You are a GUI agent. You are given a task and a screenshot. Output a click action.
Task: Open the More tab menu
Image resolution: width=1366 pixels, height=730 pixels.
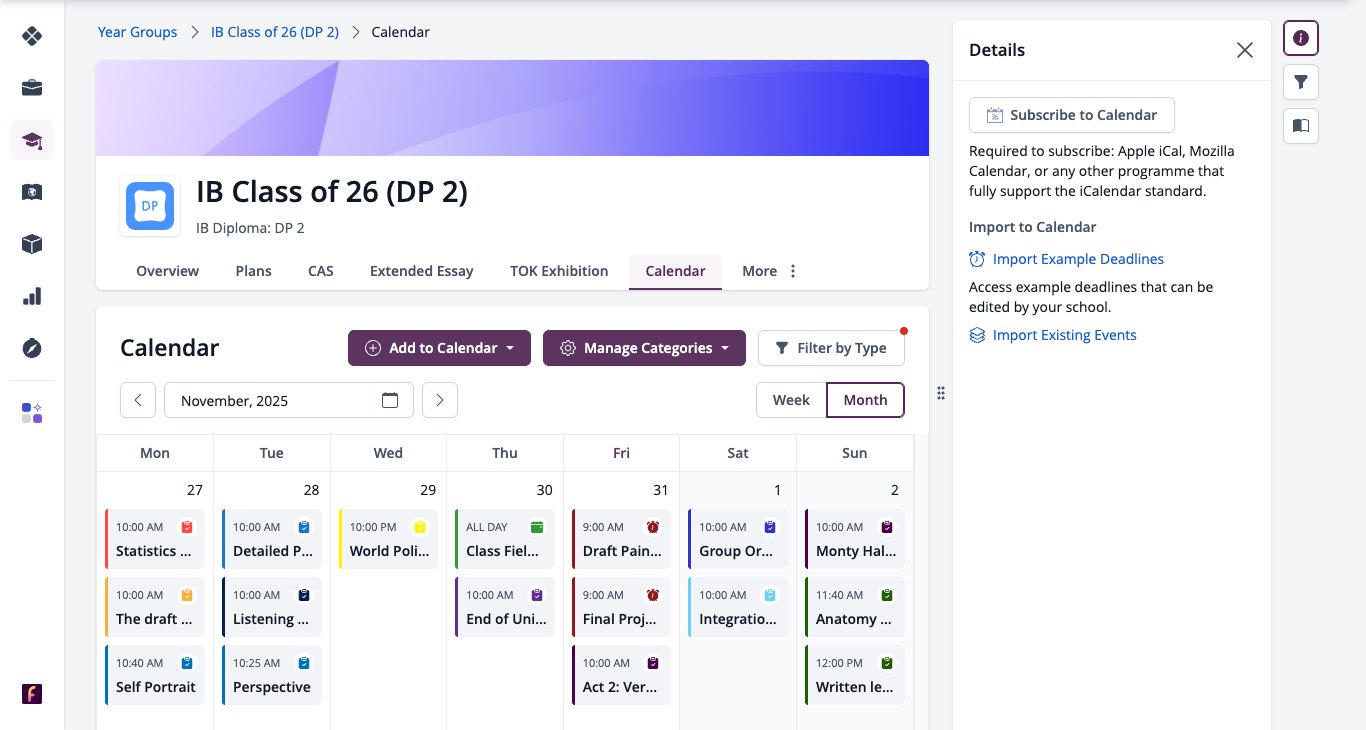[770, 271]
